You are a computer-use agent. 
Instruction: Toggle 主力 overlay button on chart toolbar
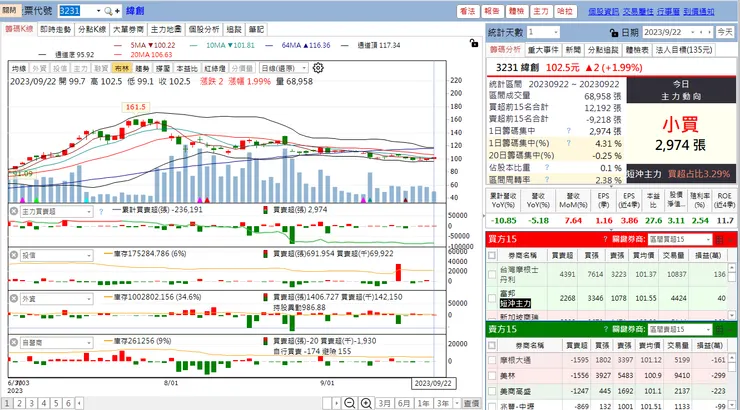coord(81,68)
